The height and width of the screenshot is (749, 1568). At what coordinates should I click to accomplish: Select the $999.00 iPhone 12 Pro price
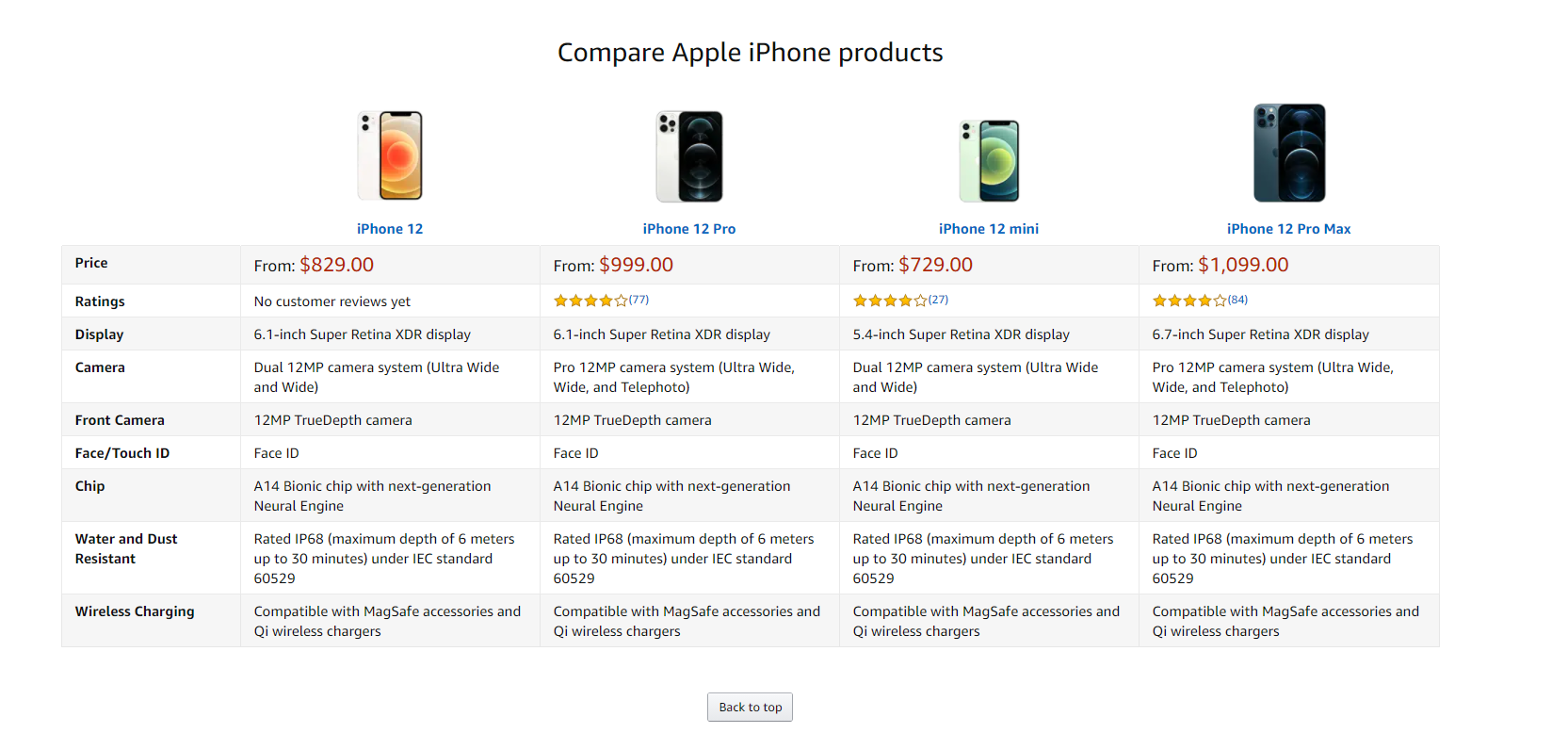[637, 265]
